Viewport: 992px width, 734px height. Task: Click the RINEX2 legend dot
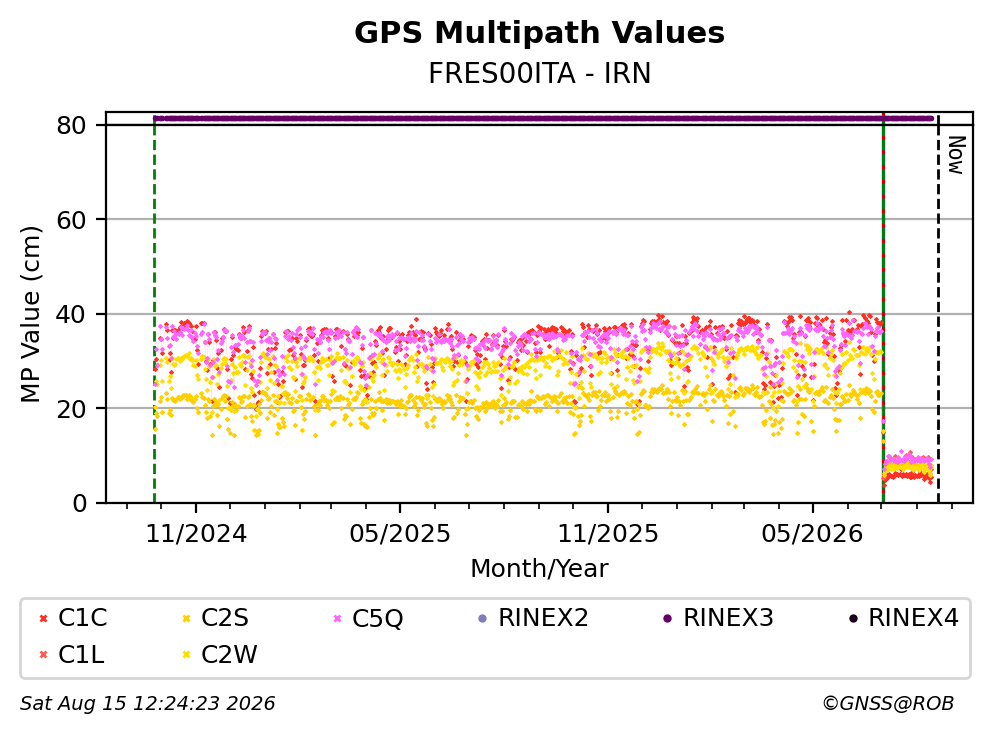pos(483,618)
